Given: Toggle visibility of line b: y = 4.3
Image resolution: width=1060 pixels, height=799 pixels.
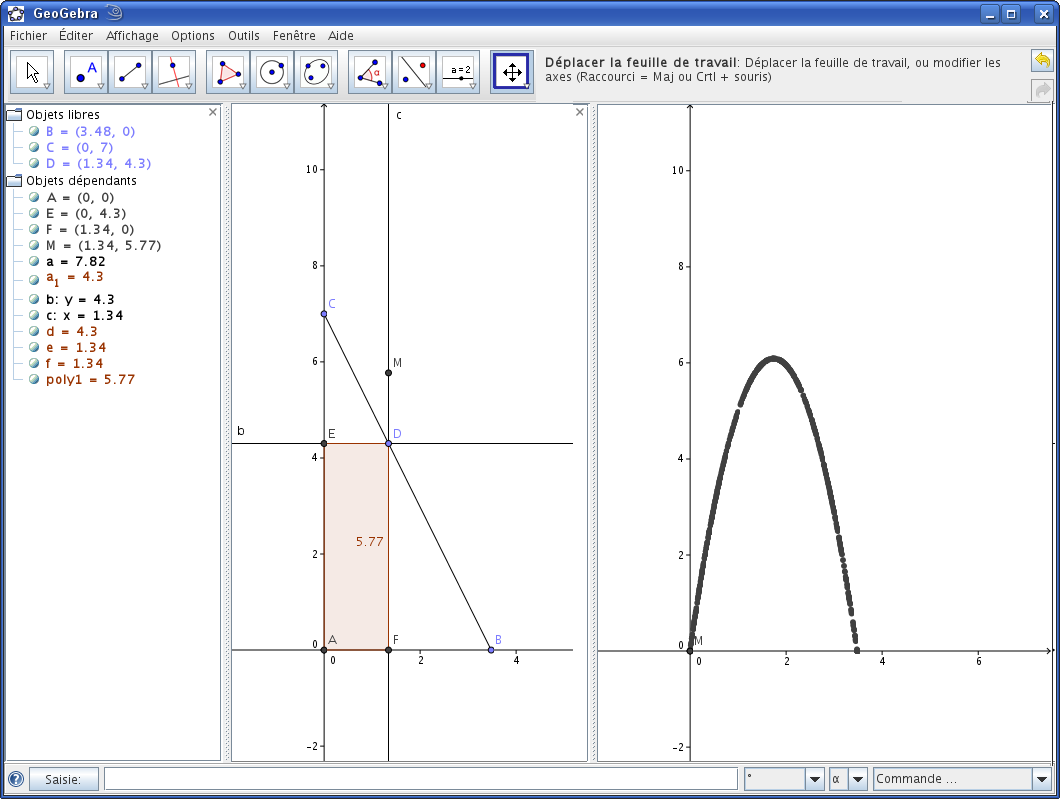Looking at the screenshot, I should coord(34,299).
